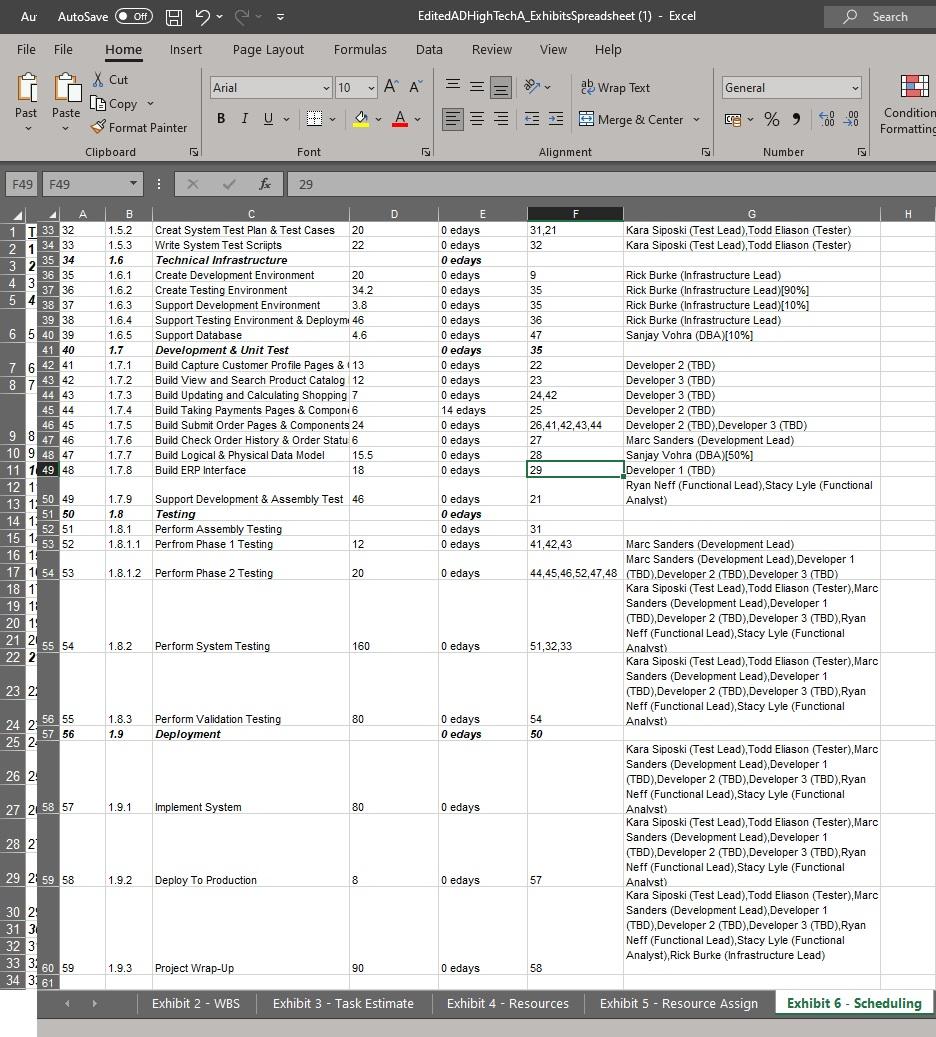This screenshot has height=1037, width=936.
Task: Switch to the Formulas ribbon tab
Action: (x=359, y=49)
